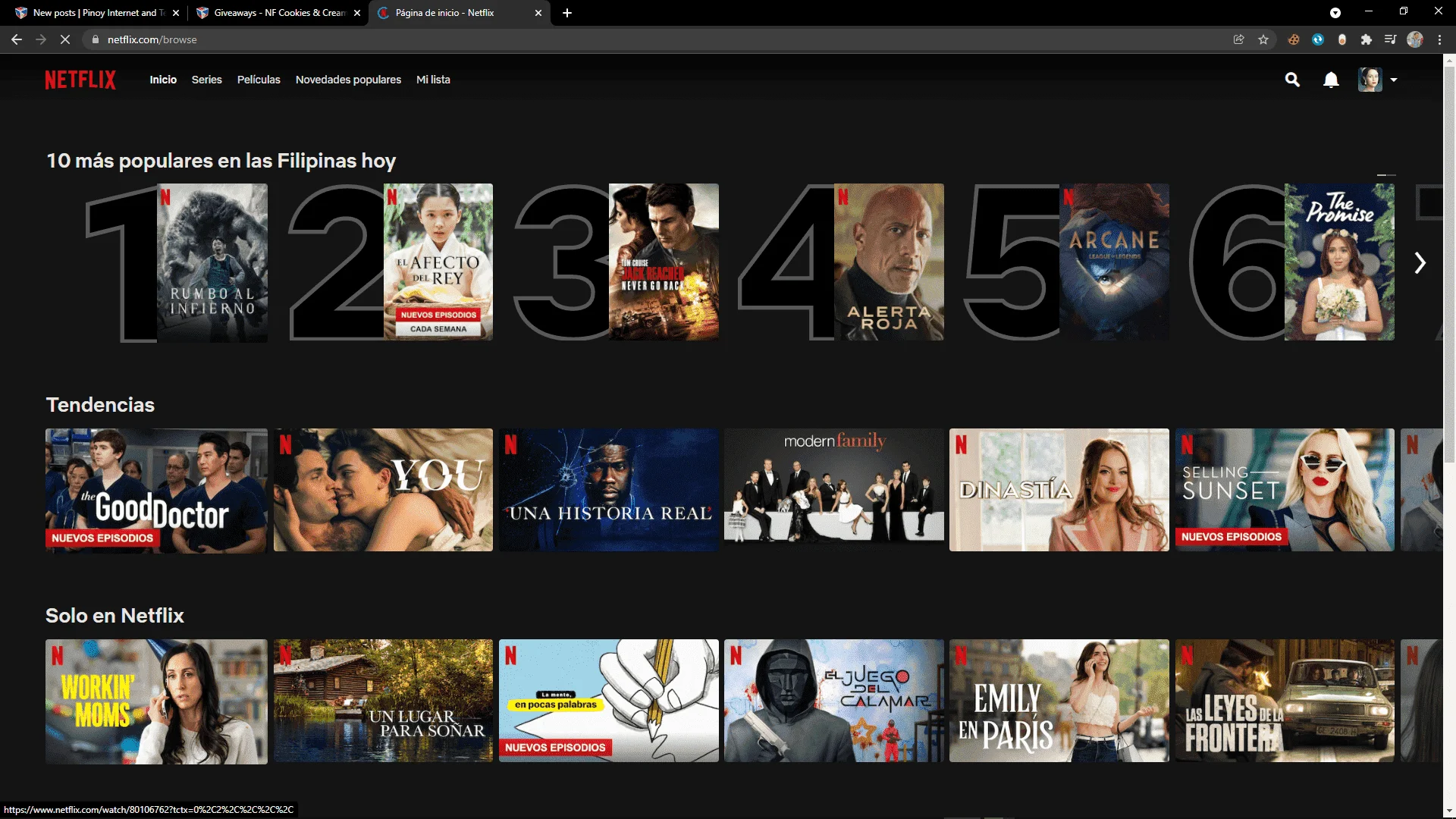Bookmark this page with the star icon
This screenshot has height=819, width=1456.
pos(1263,39)
